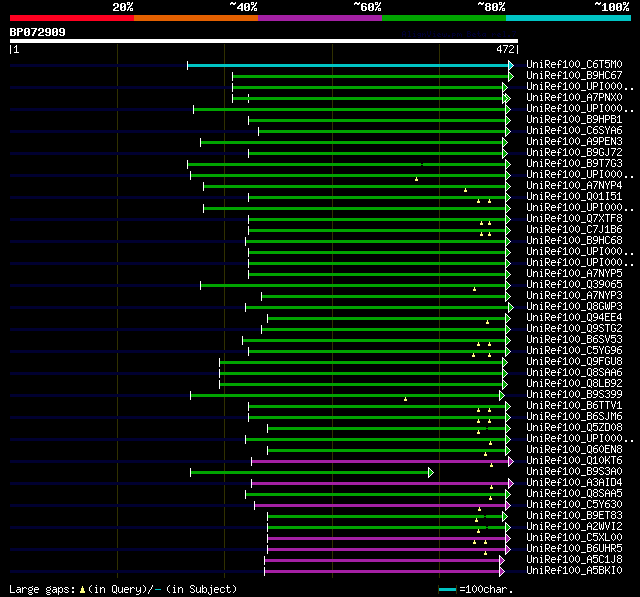This screenshot has height=597, width=640.
Task: Open the UniRef100_B6SJM6 entry
Action: 574,417
